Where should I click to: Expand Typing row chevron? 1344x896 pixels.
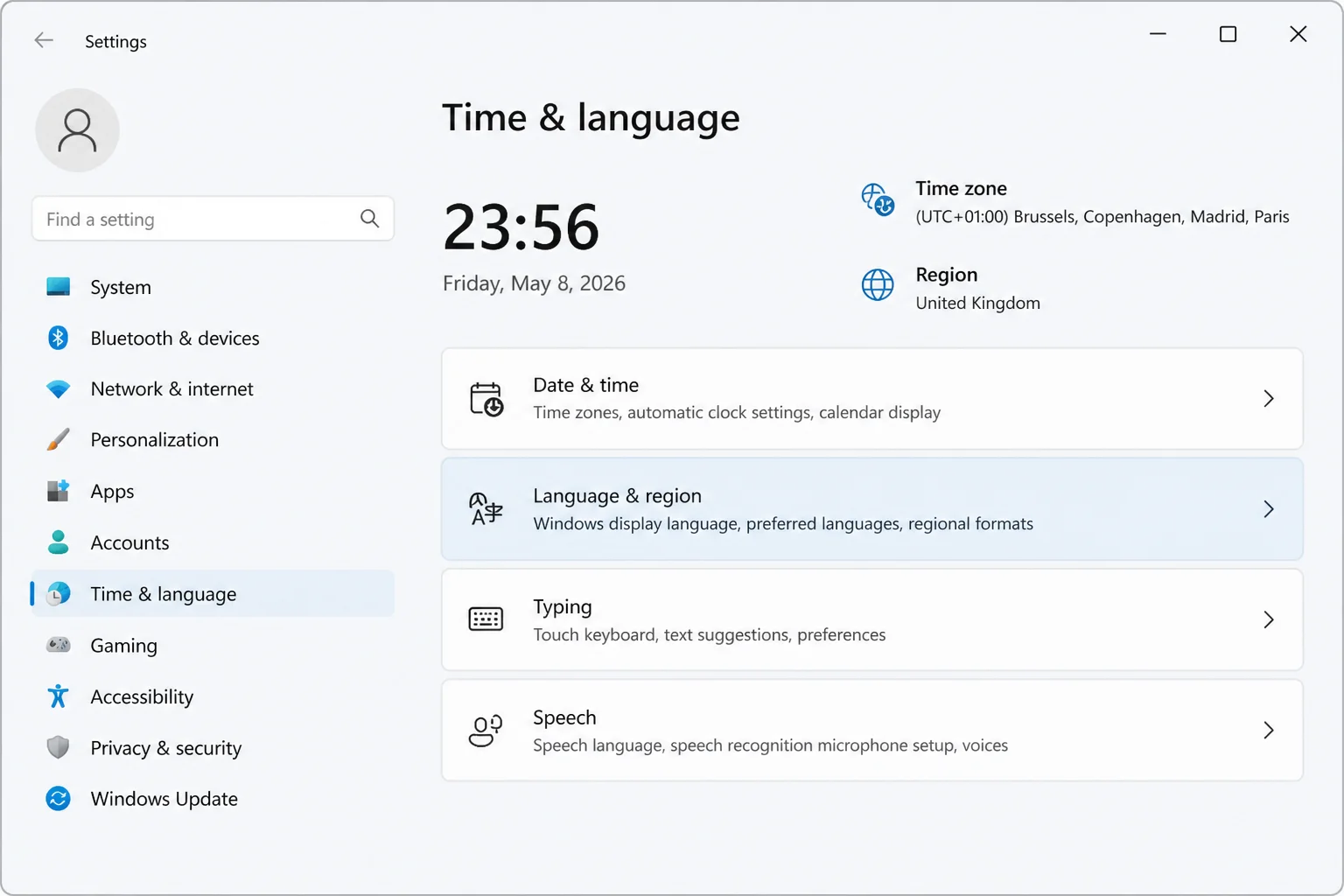tap(1269, 619)
